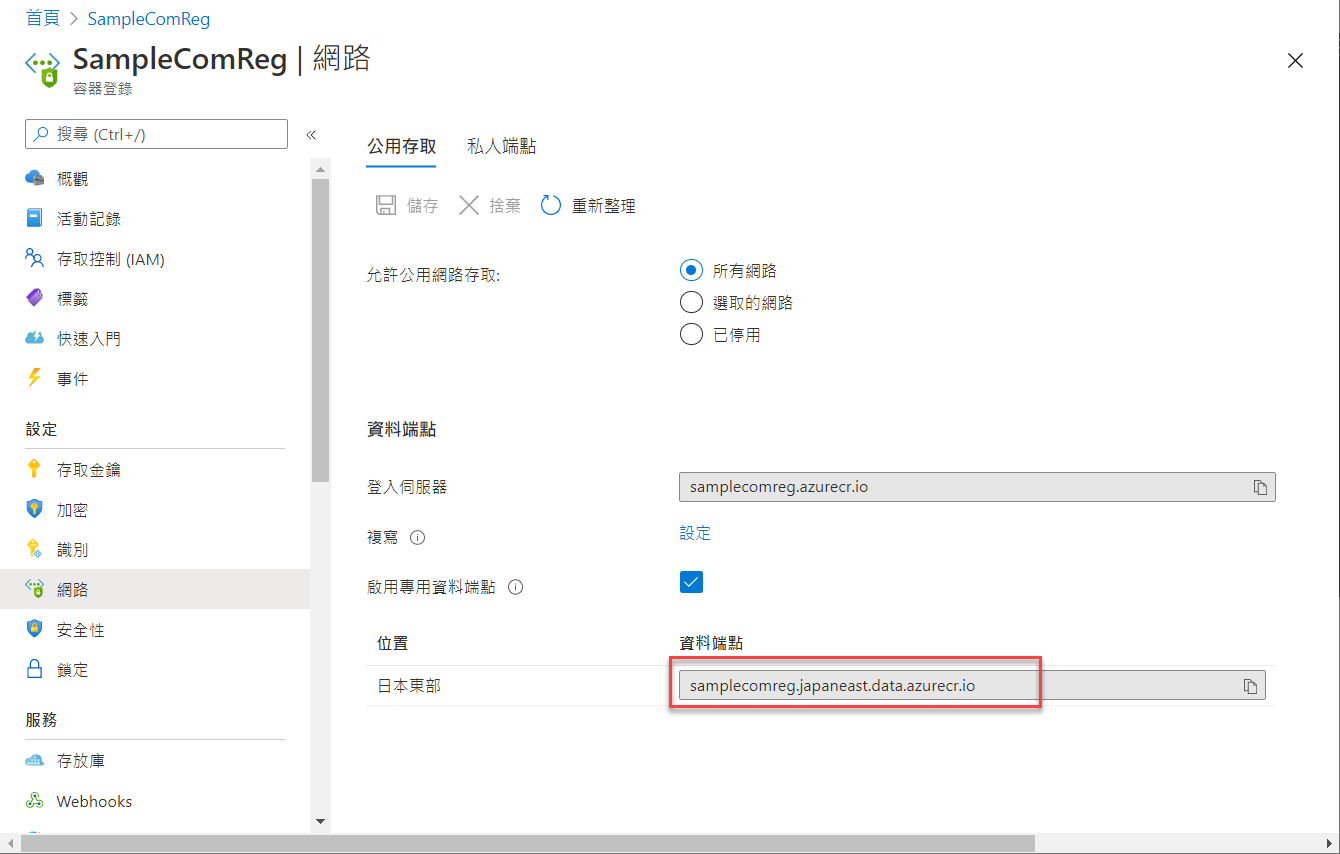The height and width of the screenshot is (854, 1340).
Task: Click the 活動記錄 log icon
Action: (x=35, y=218)
